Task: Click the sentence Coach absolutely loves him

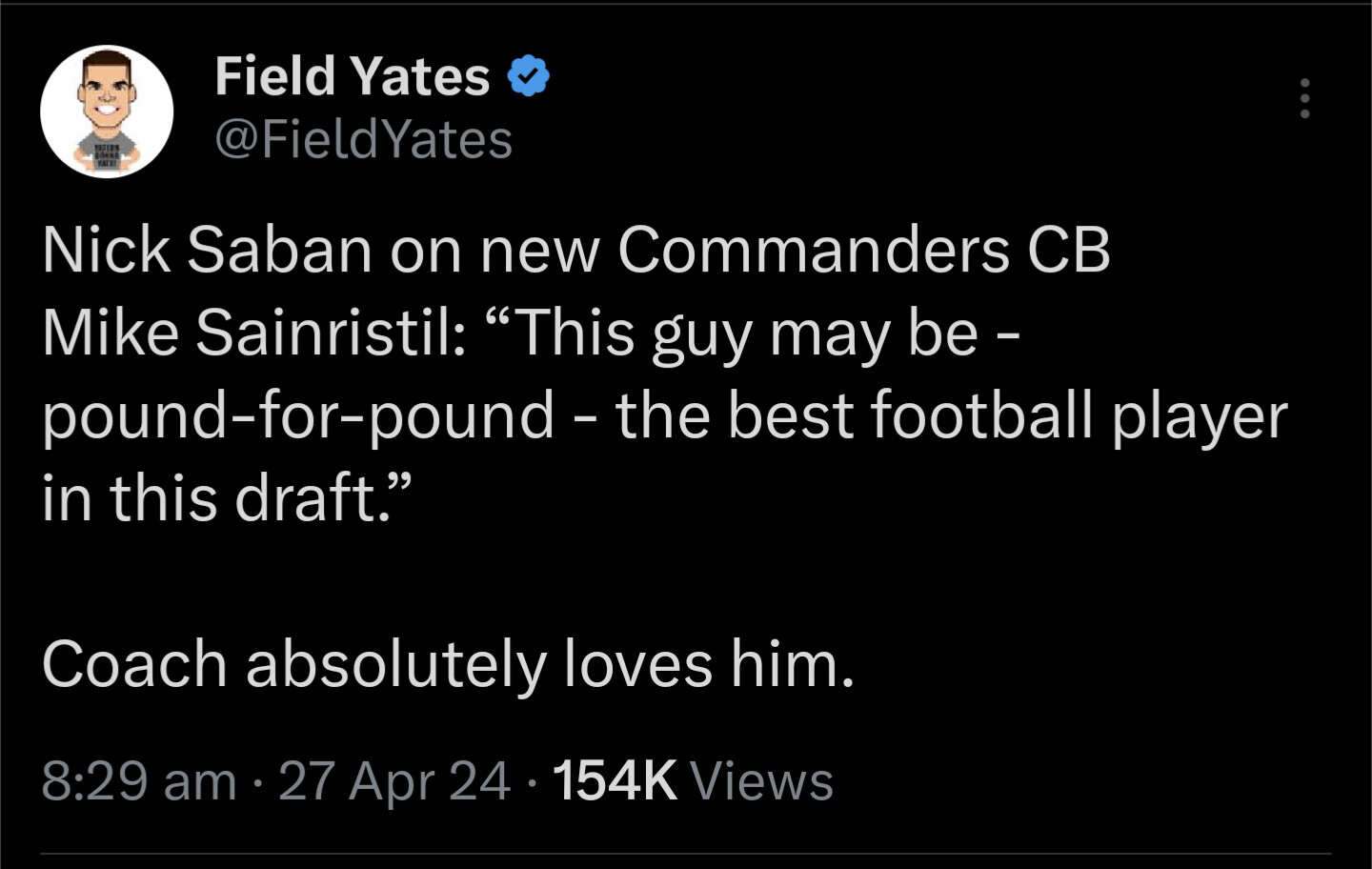Action: click(x=448, y=664)
